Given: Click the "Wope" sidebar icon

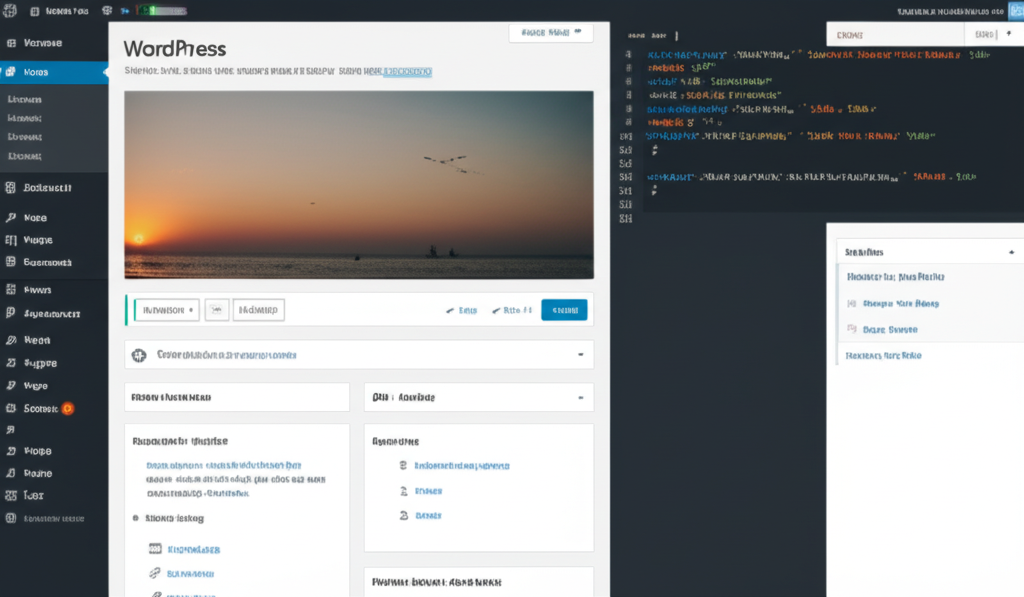Looking at the screenshot, I should [11, 451].
